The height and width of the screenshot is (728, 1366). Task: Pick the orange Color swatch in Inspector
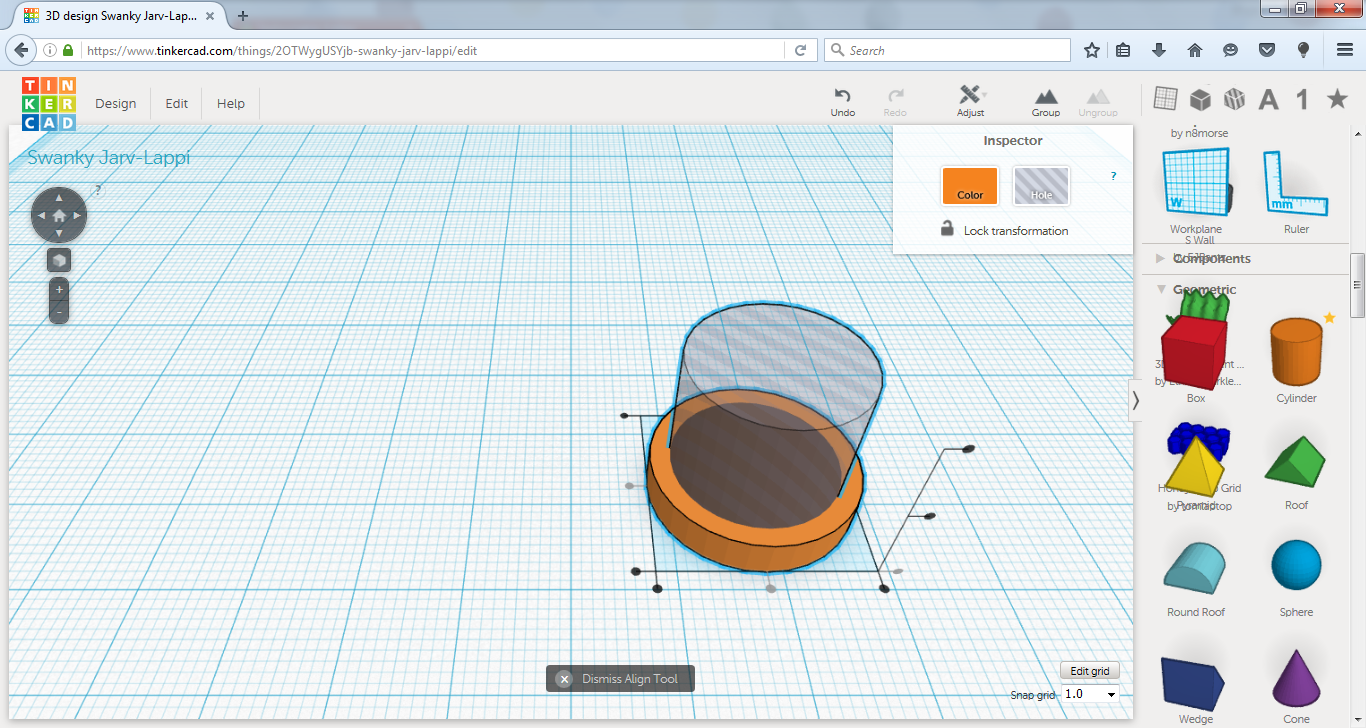[x=970, y=186]
